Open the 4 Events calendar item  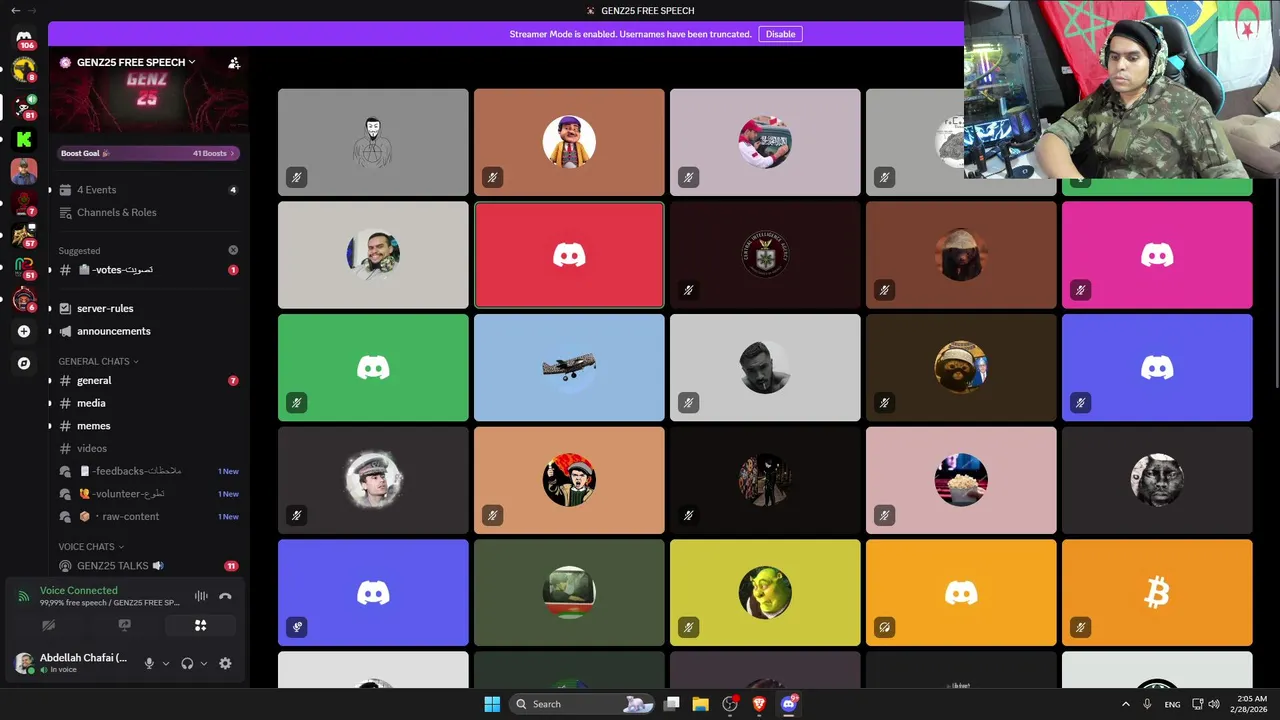pyautogui.click(x=148, y=190)
